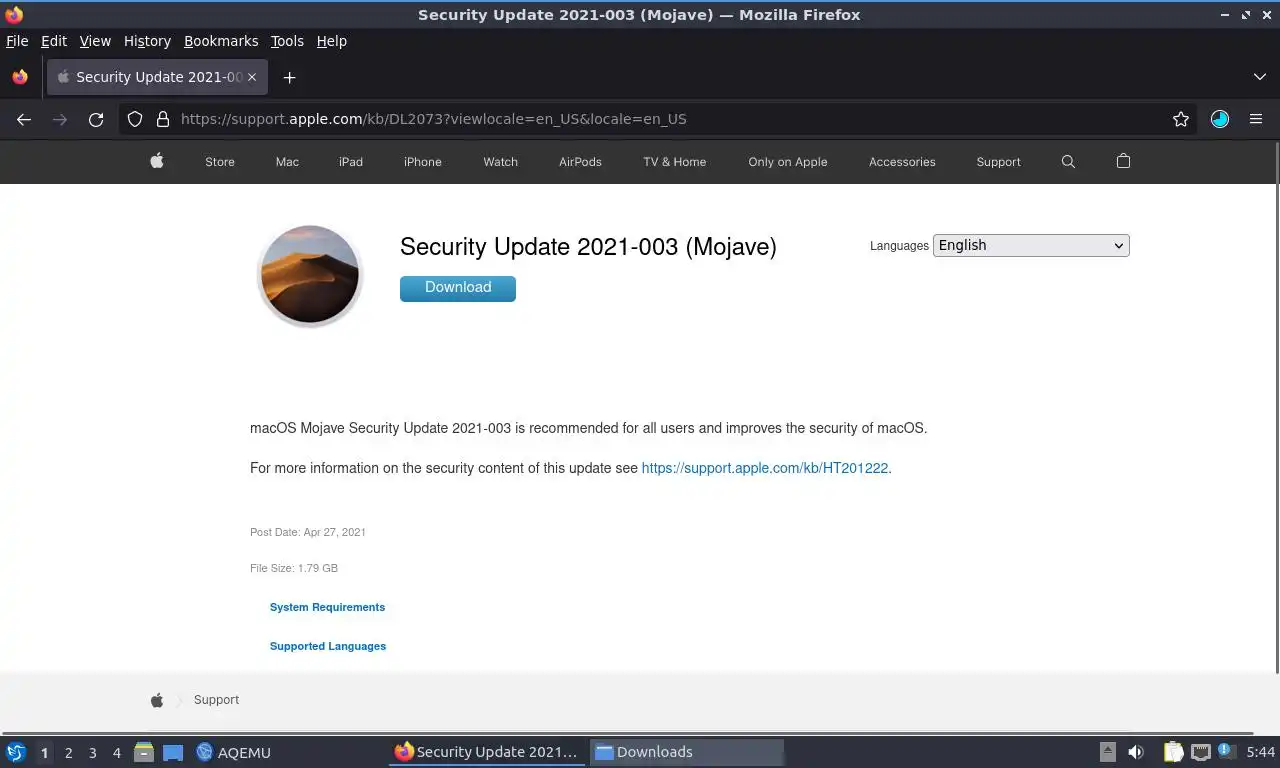This screenshot has width=1280, height=768.
Task: Click the padlock site security icon
Action: pyautogui.click(x=163, y=119)
